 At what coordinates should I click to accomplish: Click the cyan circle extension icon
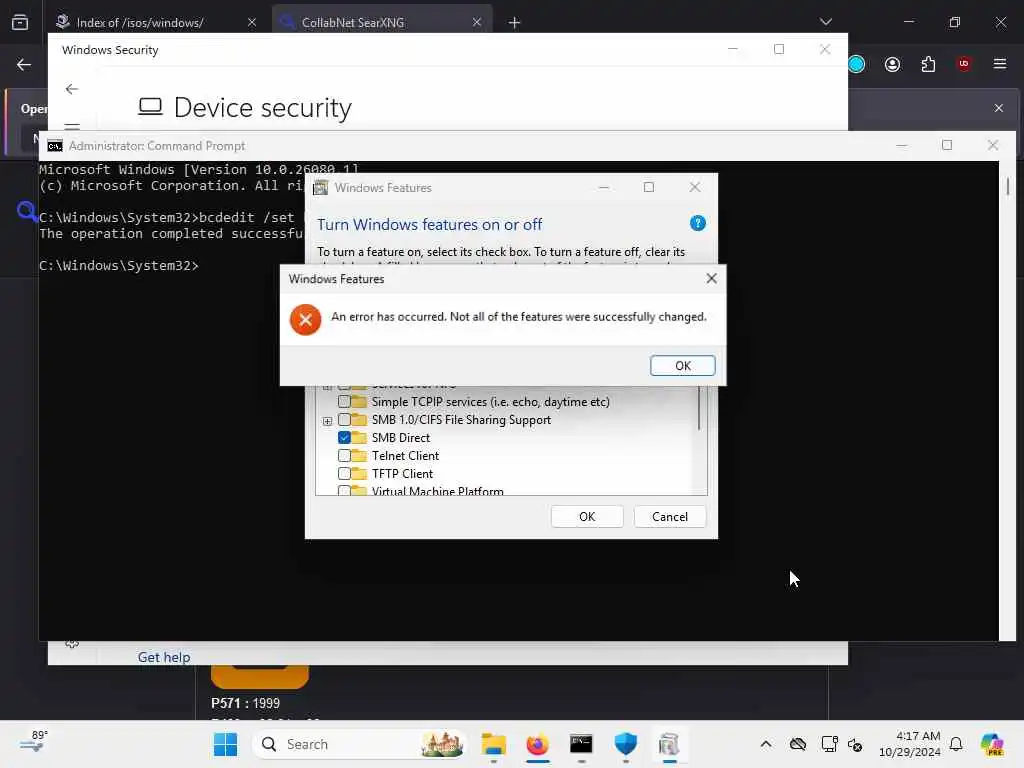tap(856, 64)
